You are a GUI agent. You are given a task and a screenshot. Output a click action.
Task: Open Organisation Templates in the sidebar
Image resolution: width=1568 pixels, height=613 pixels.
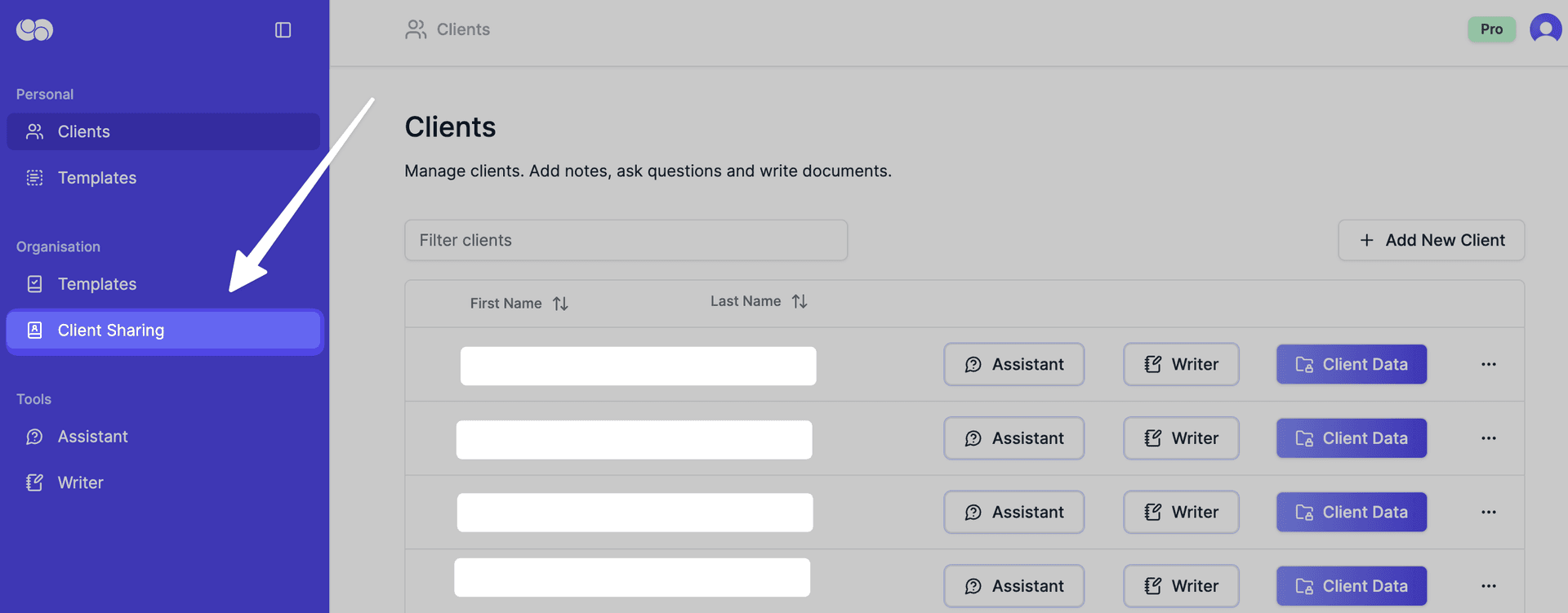pos(96,284)
